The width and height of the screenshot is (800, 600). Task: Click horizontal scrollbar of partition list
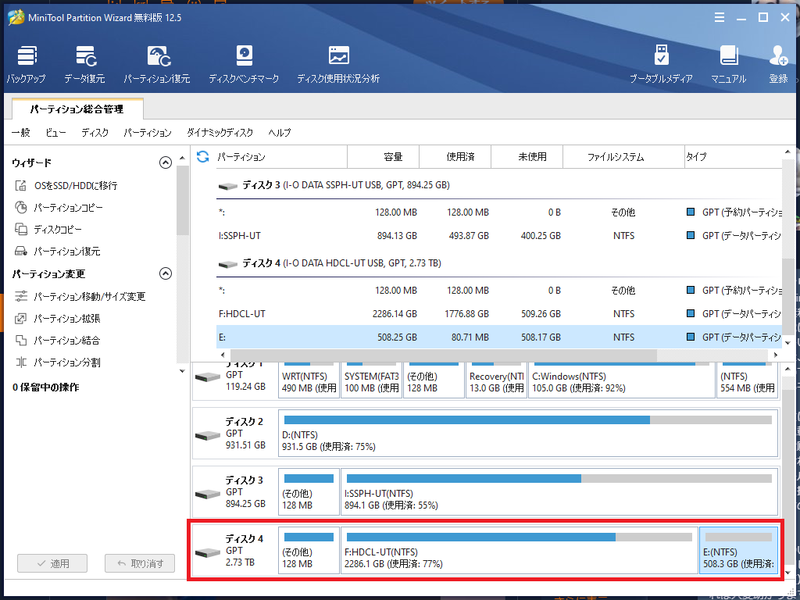[x=444, y=355]
